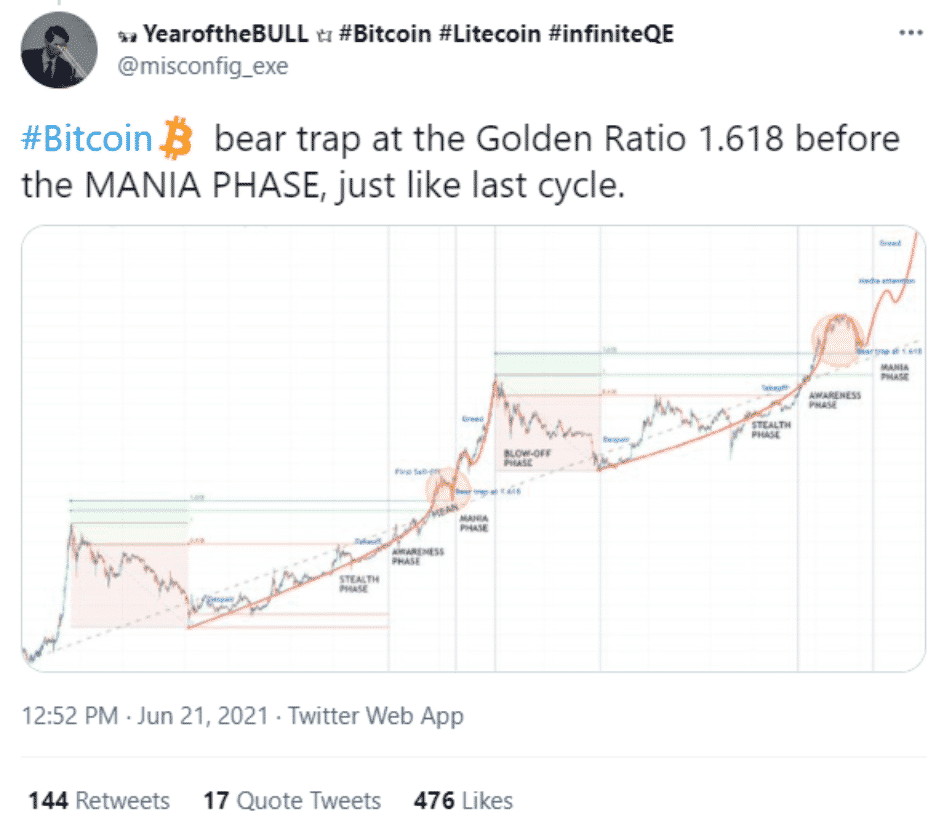Image resolution: width=944 pixels, height=835 pixels.
Task: Open the blue #Bitcoin hashtag link
Action: (86, 141)
